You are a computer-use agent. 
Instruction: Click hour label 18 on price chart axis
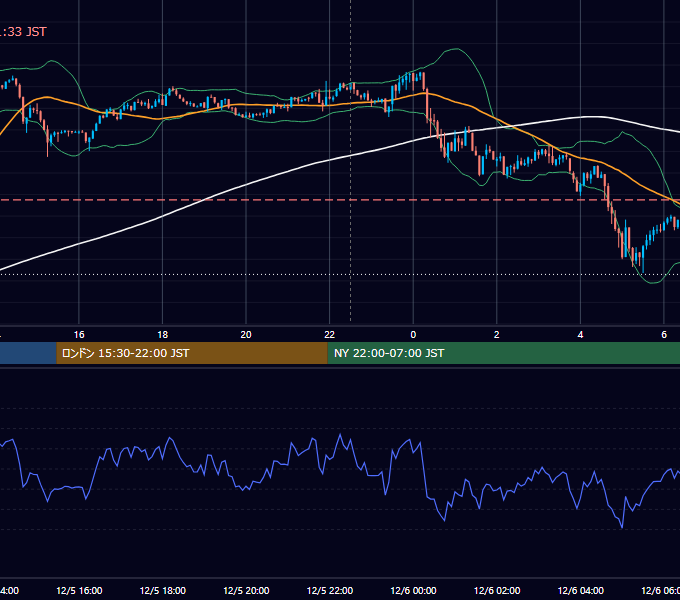(163, 335)
